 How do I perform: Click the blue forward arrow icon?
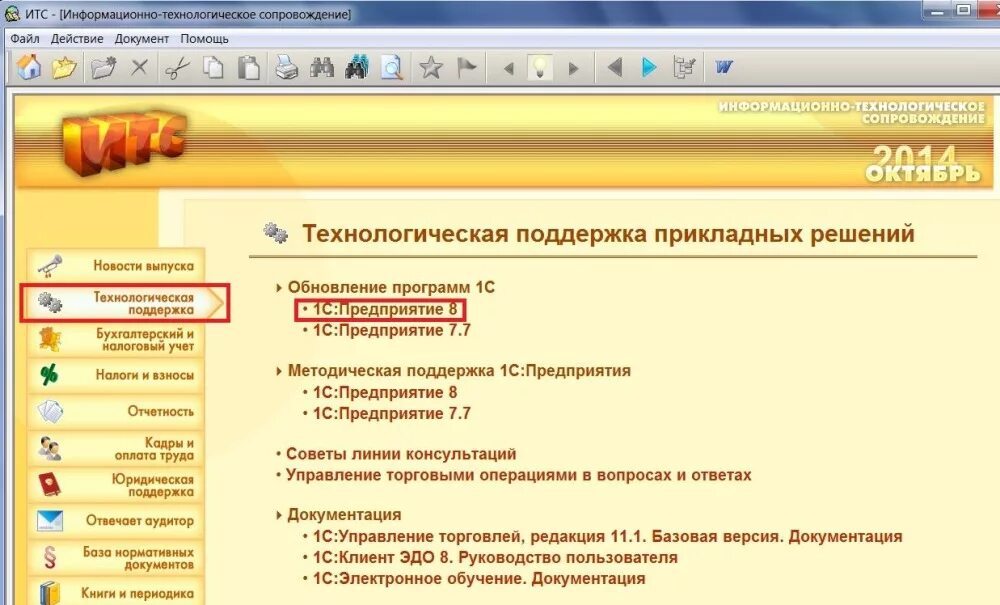tap(649, 67)
